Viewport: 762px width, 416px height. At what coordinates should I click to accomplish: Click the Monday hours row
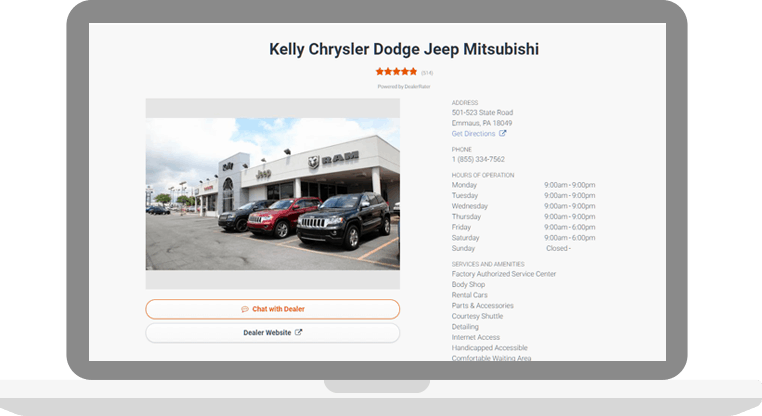[523, 185]
